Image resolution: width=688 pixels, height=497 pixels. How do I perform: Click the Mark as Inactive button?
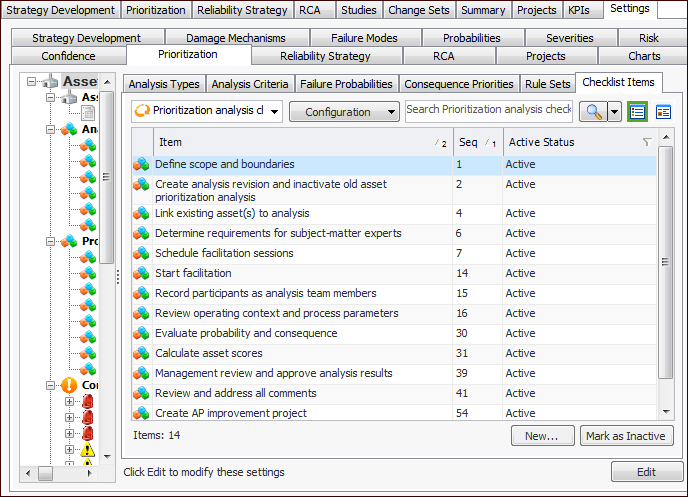tap(627, 436)
